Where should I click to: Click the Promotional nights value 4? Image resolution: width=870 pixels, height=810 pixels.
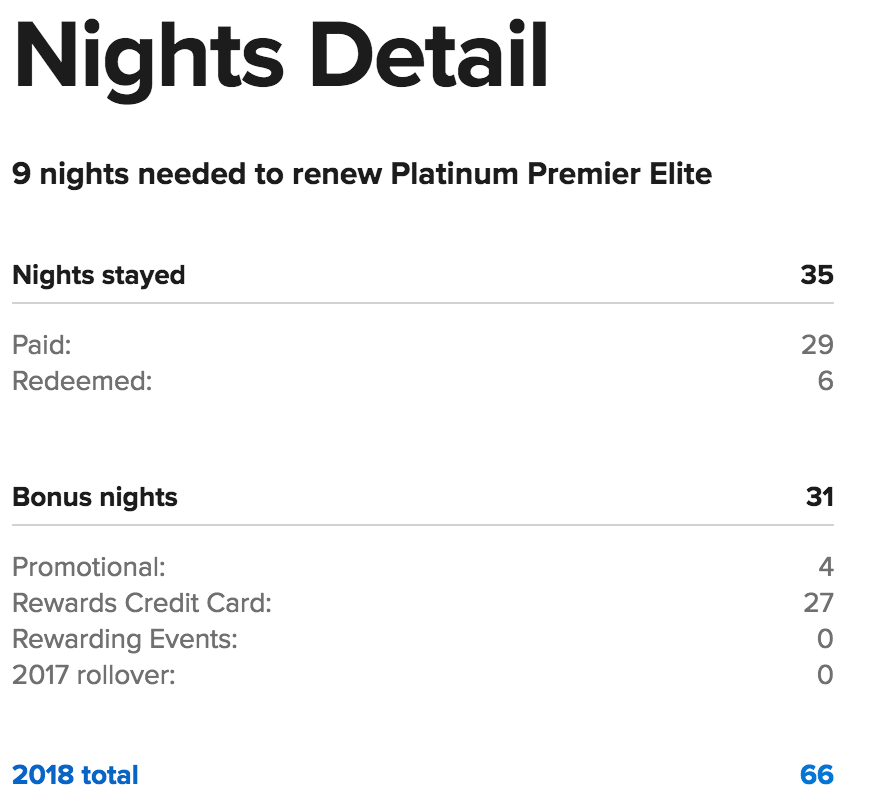pos(825,567)
